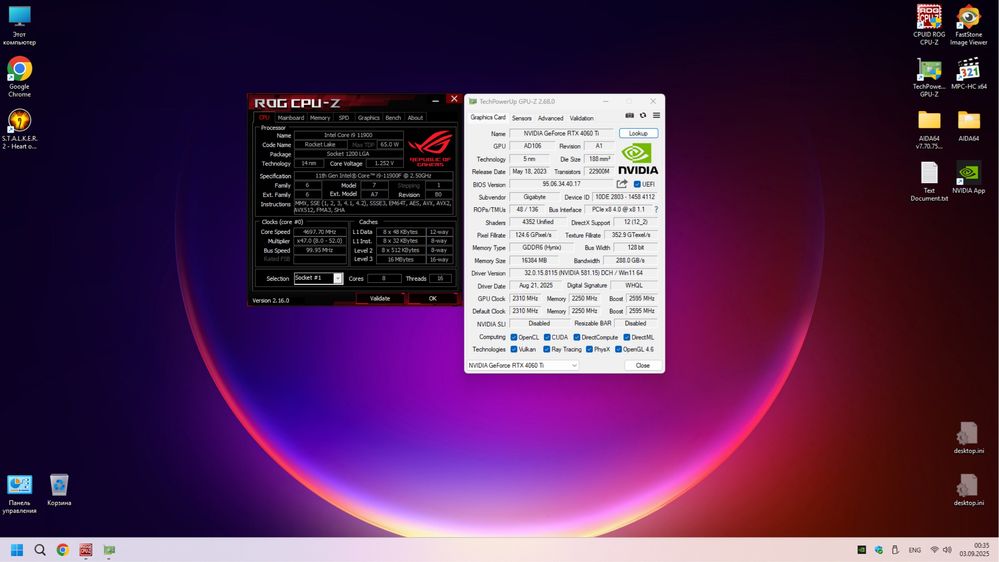Toggle the UEFI checkbox in GPU-Z
The width and height of the screenshot is (999, 562).
(637, 184)
